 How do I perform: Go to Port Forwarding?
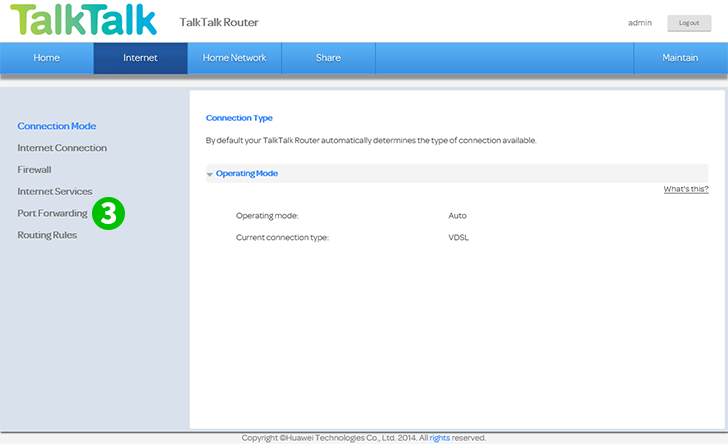click(x=52, y=213)
